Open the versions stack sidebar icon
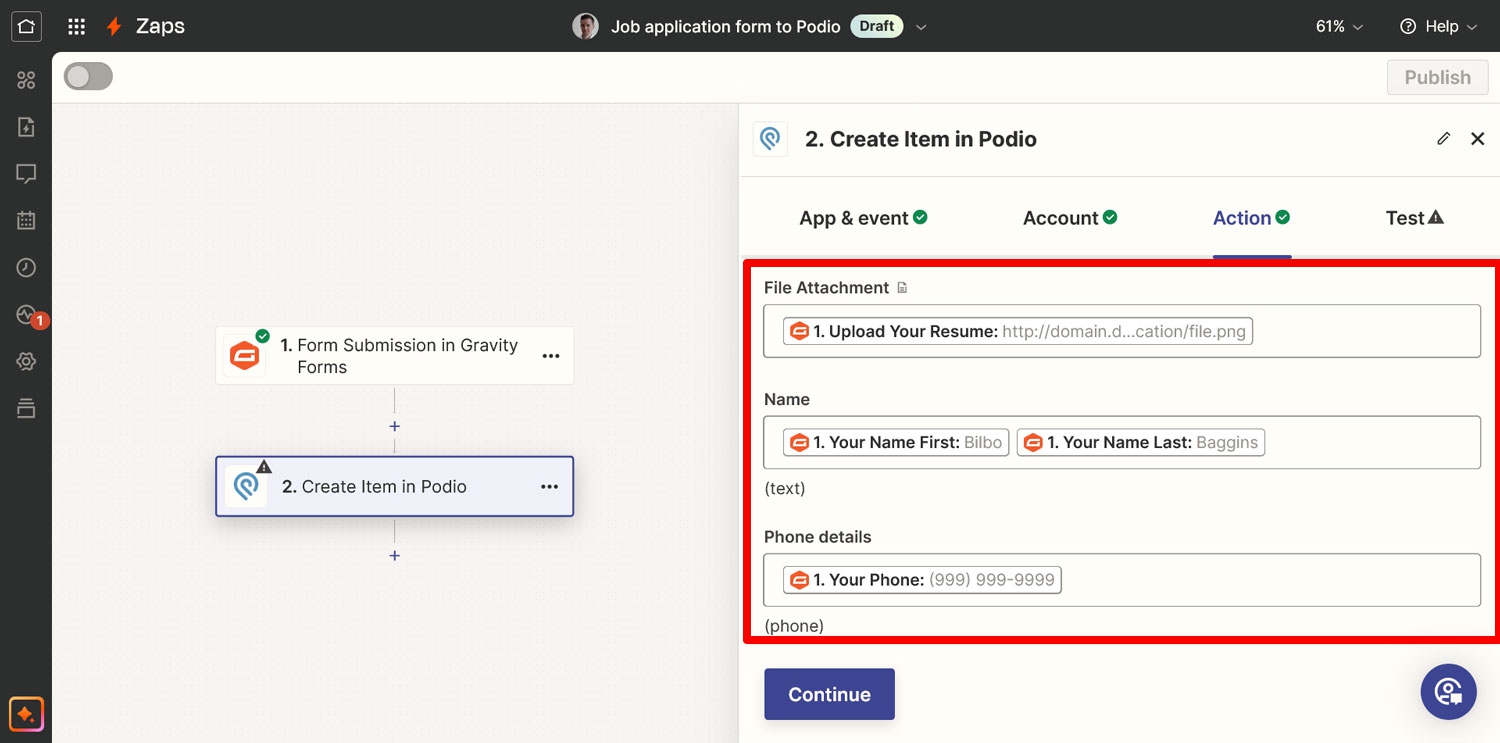 pyautogui.click(x=26, y=408)
